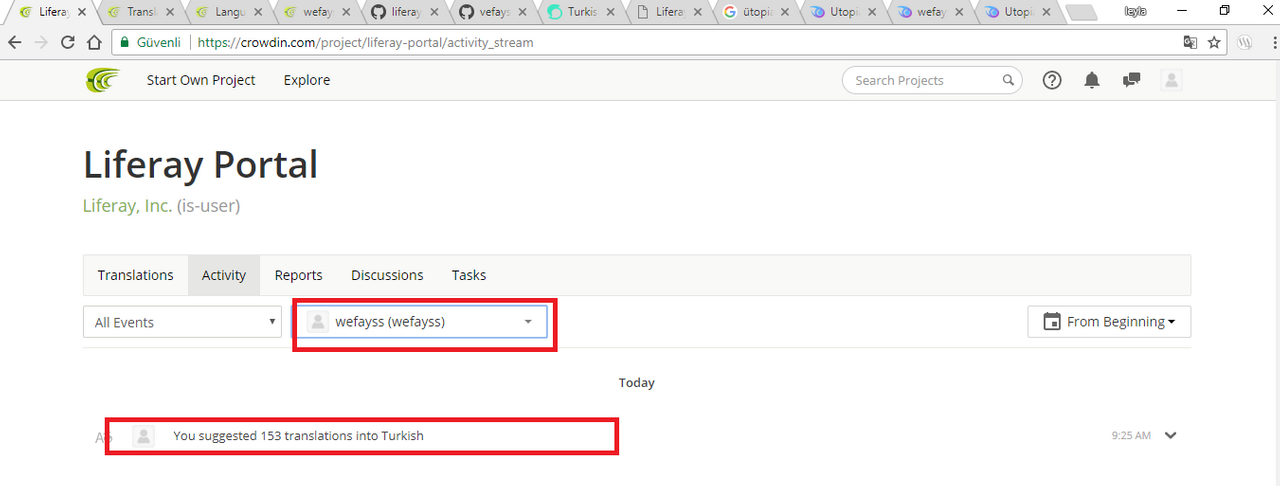The image size is (1280, 486).
Task: Open the notifications bell
Action: (1092, 80)
